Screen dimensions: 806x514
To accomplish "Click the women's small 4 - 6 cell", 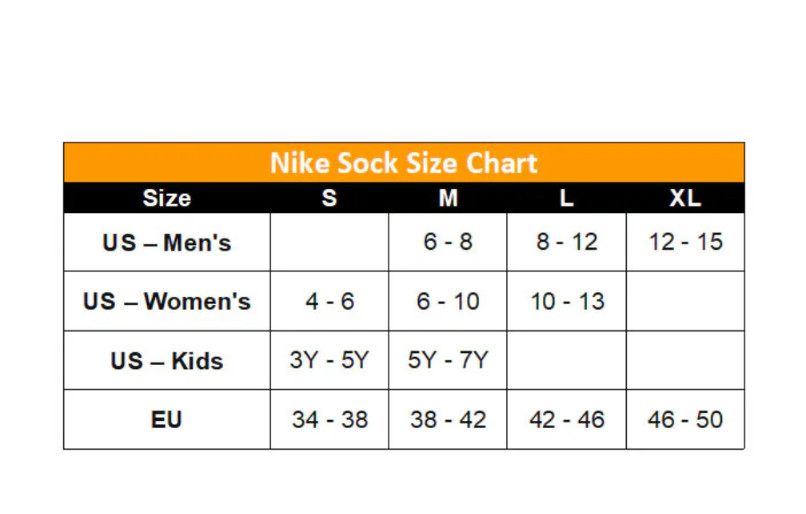I will click(329, 301).
